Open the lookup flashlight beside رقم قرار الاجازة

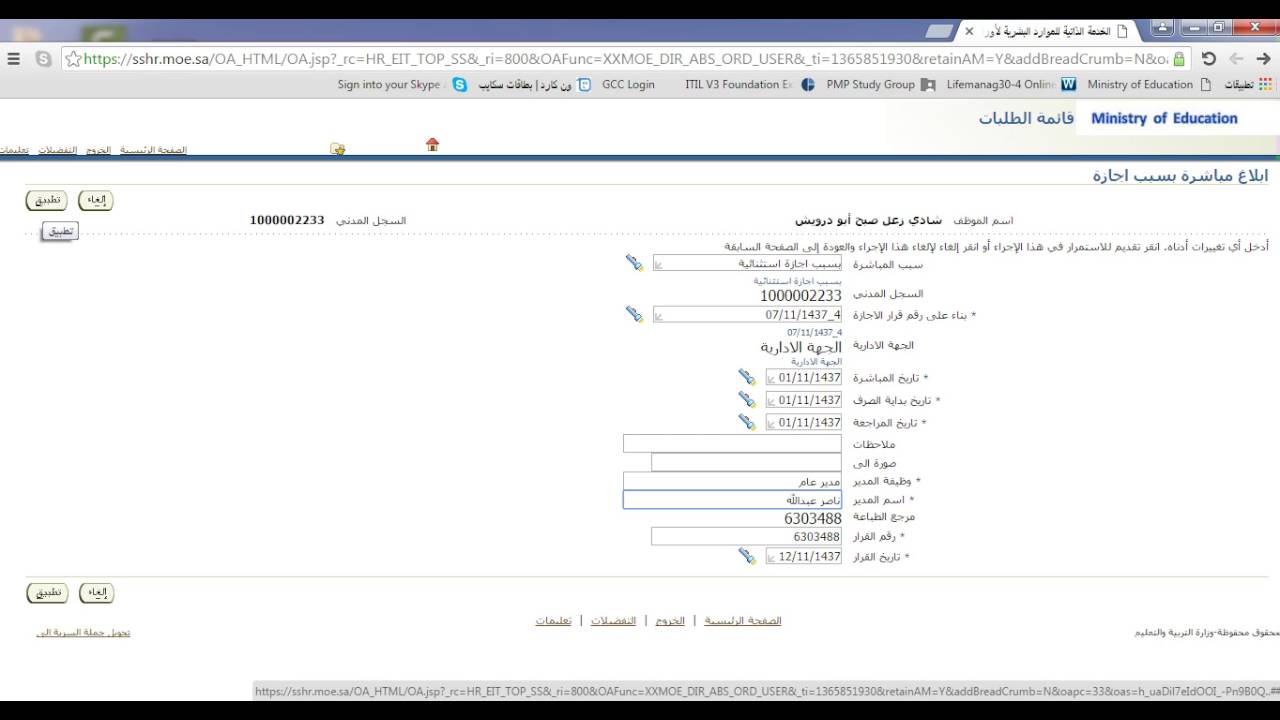634,314
